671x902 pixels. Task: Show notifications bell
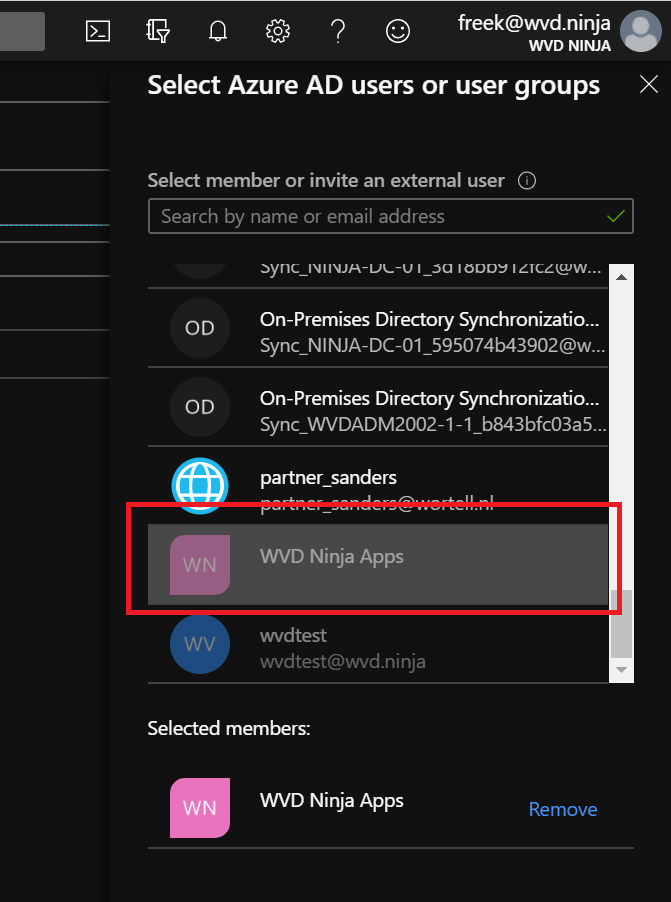(218, 31)
